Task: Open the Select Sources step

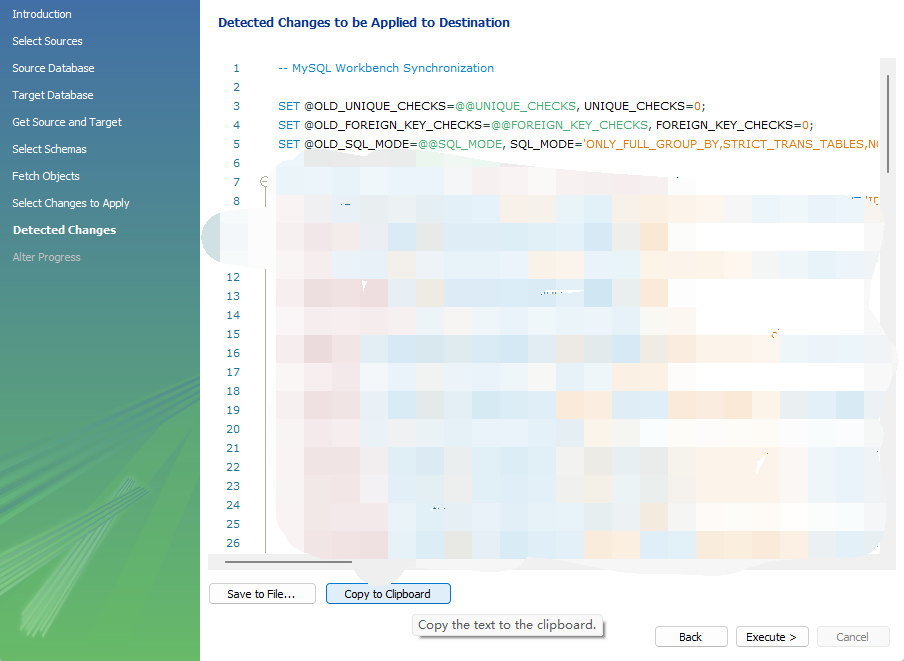Action: pos(47,41)
